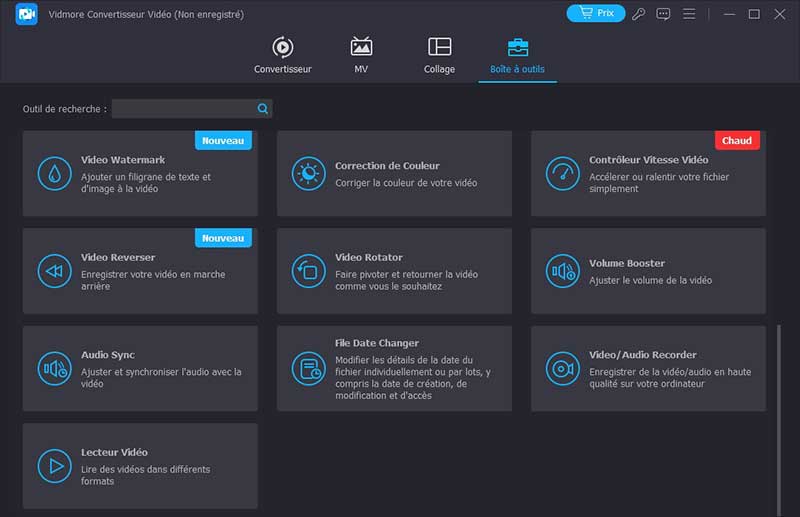Image resolution: width=800 pixels, height=517 pixels.
Task: Open the Lecteur Vidéo play icon
Action: pos(54,466)
